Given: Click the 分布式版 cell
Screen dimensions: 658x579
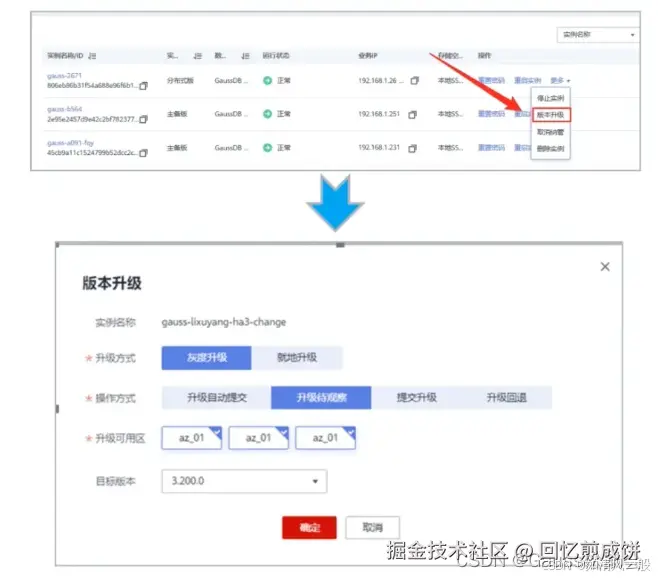Looking at the screenshot, I should click(x=180, y=81).
